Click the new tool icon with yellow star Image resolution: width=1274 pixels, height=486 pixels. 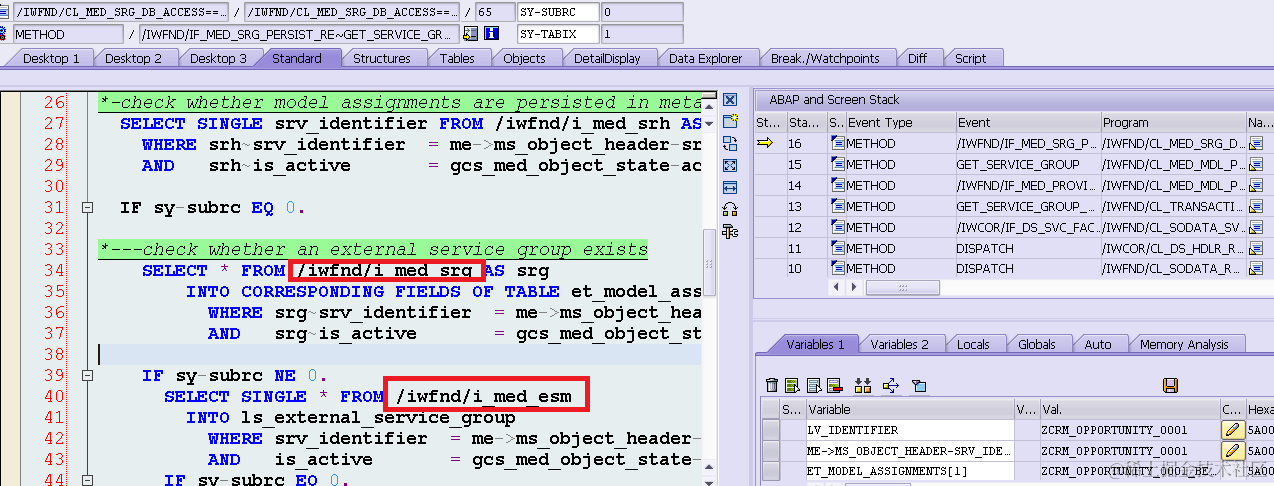[730, 121]
